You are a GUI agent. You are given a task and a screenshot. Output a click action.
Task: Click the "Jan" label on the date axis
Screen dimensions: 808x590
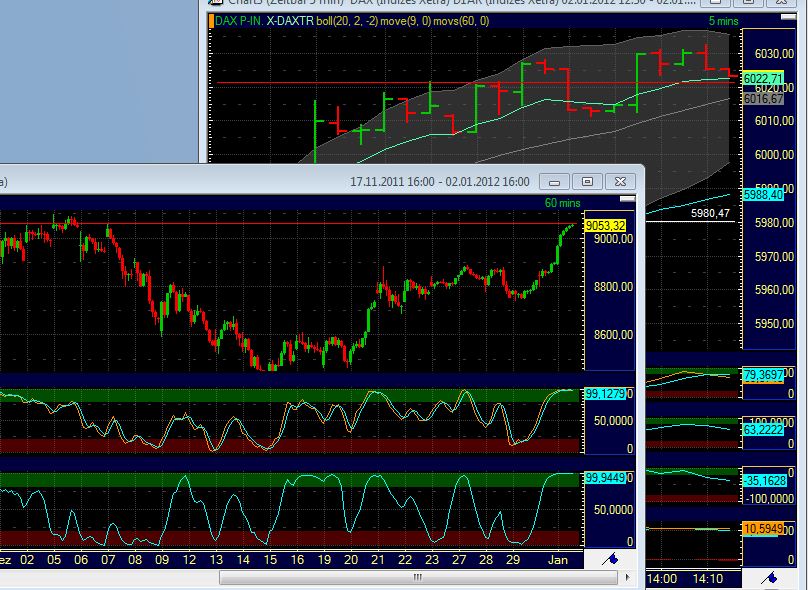tap(557, 560)
